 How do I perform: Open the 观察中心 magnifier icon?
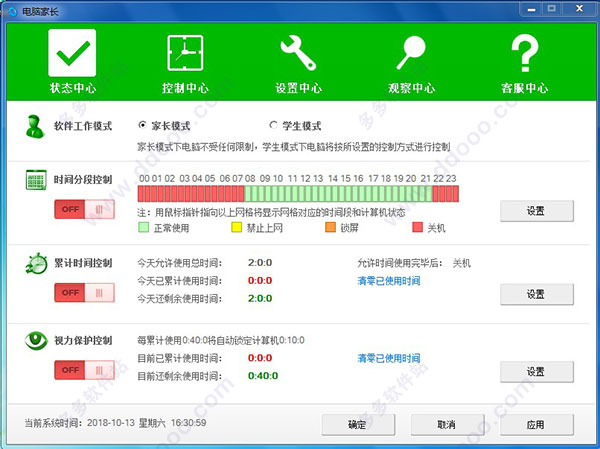[x=411, y=52]
